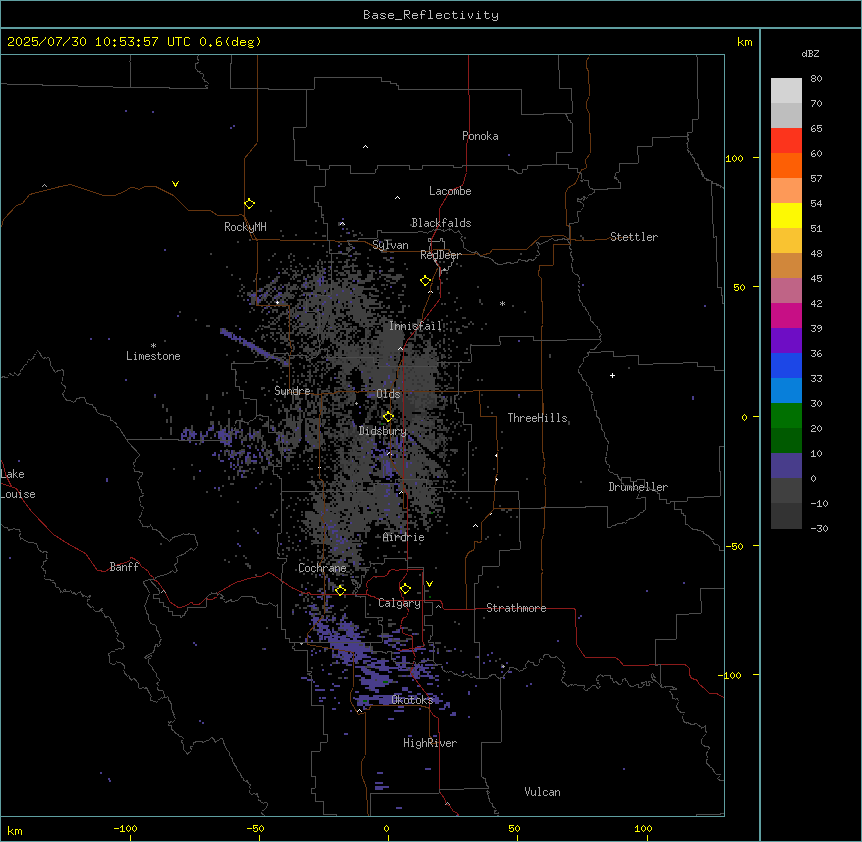Click the Sylvan label on the map
862x842 pixels.
[x=390, y=245]
